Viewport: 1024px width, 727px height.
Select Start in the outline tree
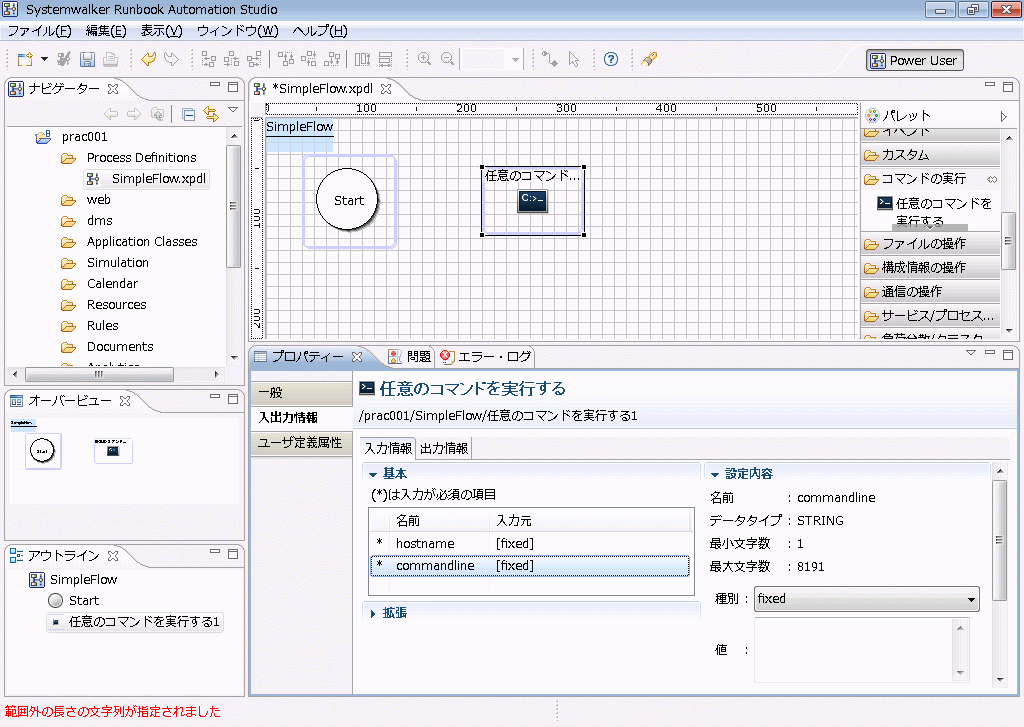coord(84,600)
